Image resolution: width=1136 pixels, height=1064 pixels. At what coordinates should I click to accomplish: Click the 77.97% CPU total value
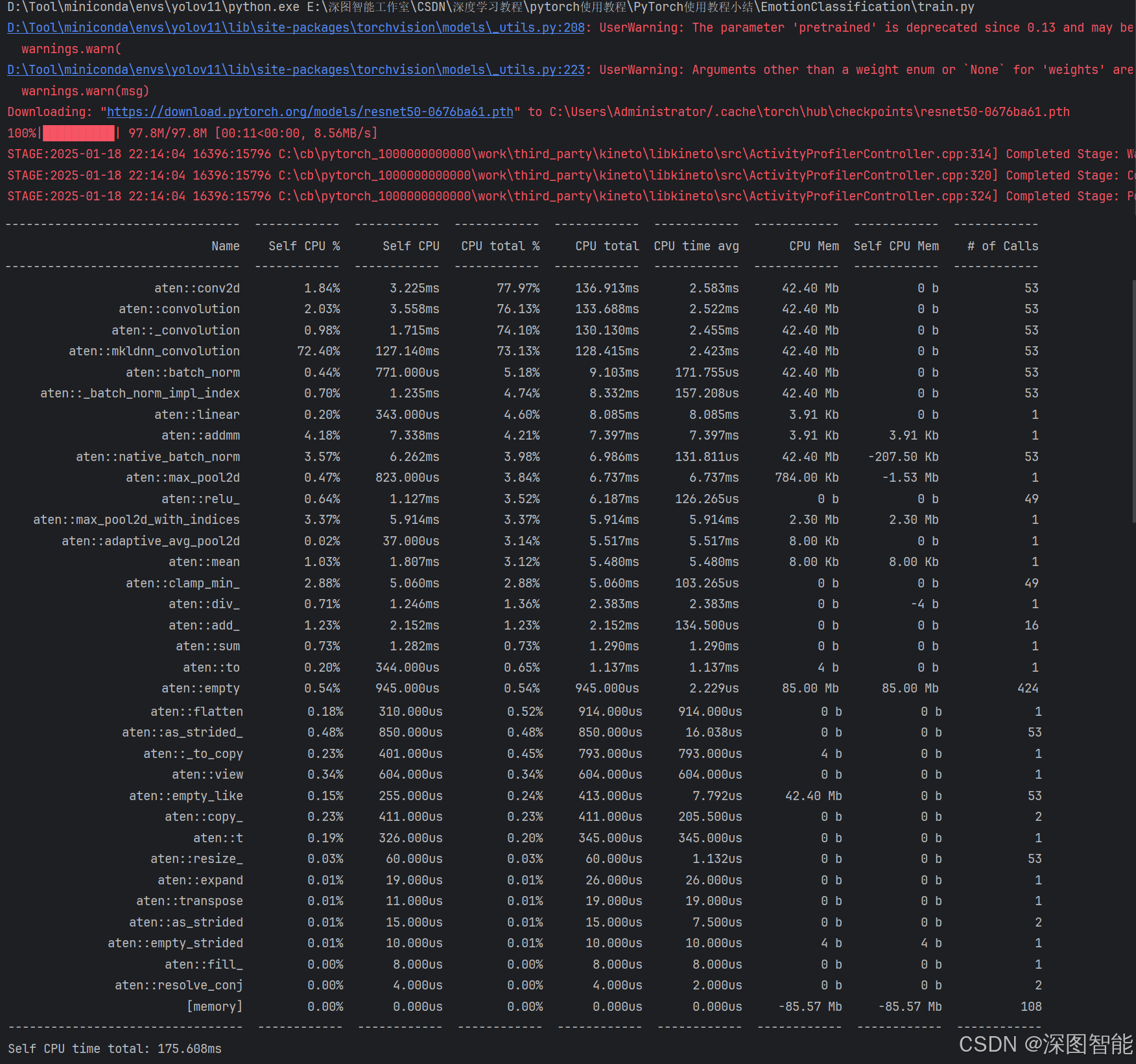(518, 289)
